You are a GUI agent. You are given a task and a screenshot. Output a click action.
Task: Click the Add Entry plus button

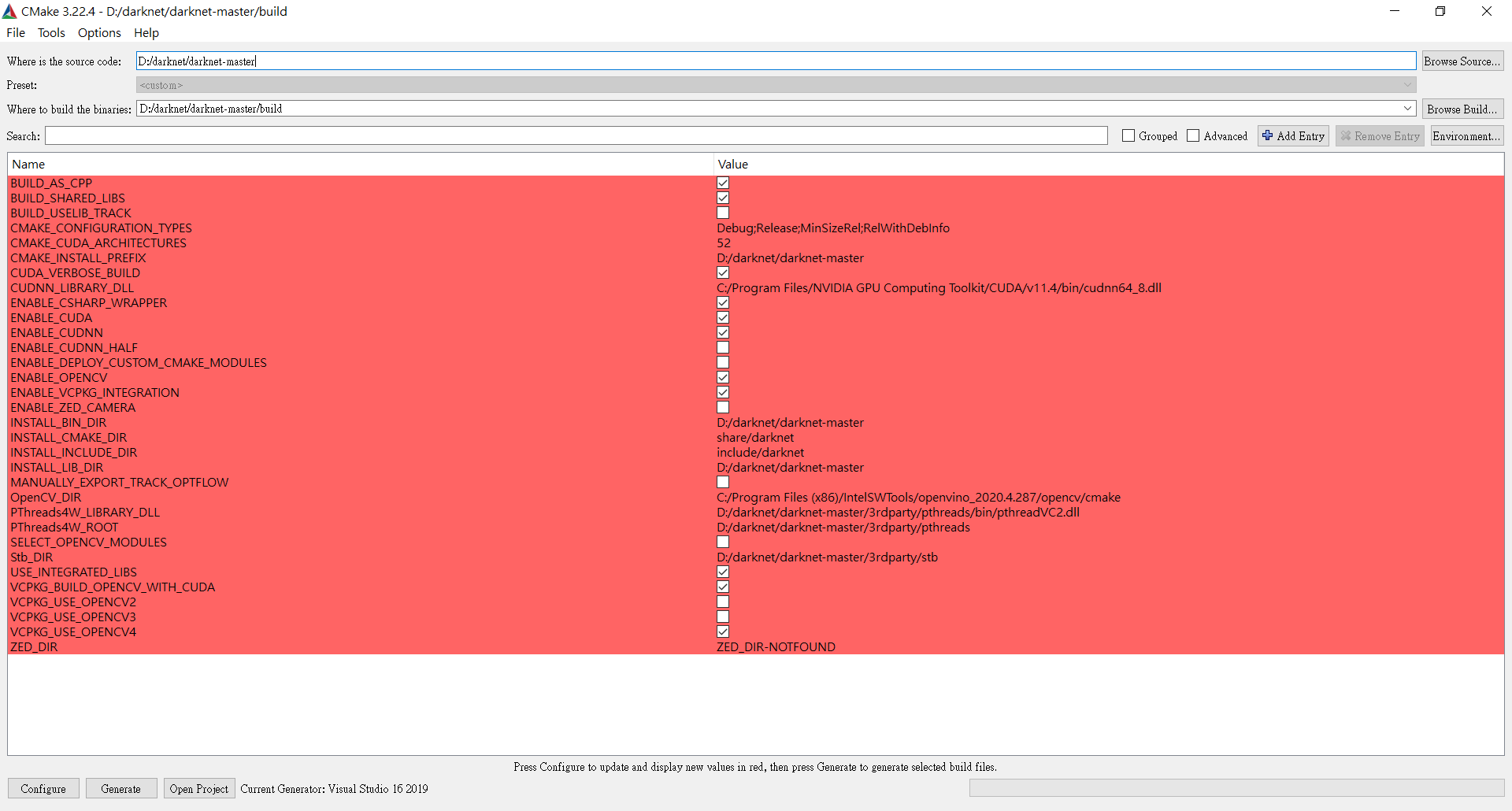[1293, 136]
